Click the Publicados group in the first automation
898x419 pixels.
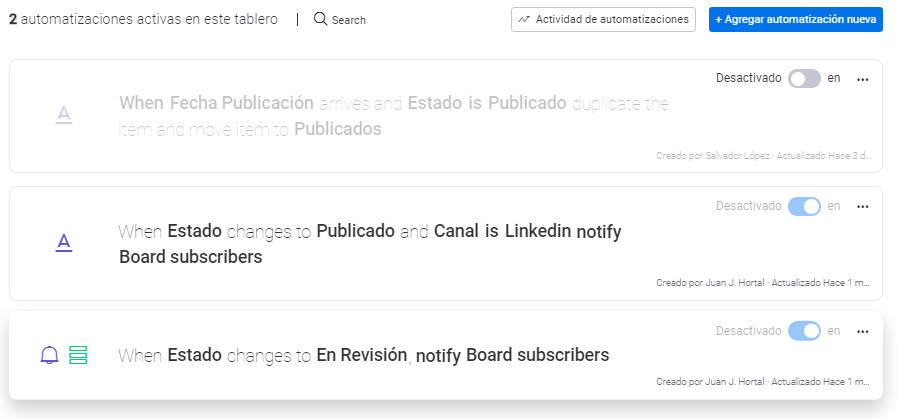click(338, 129)
